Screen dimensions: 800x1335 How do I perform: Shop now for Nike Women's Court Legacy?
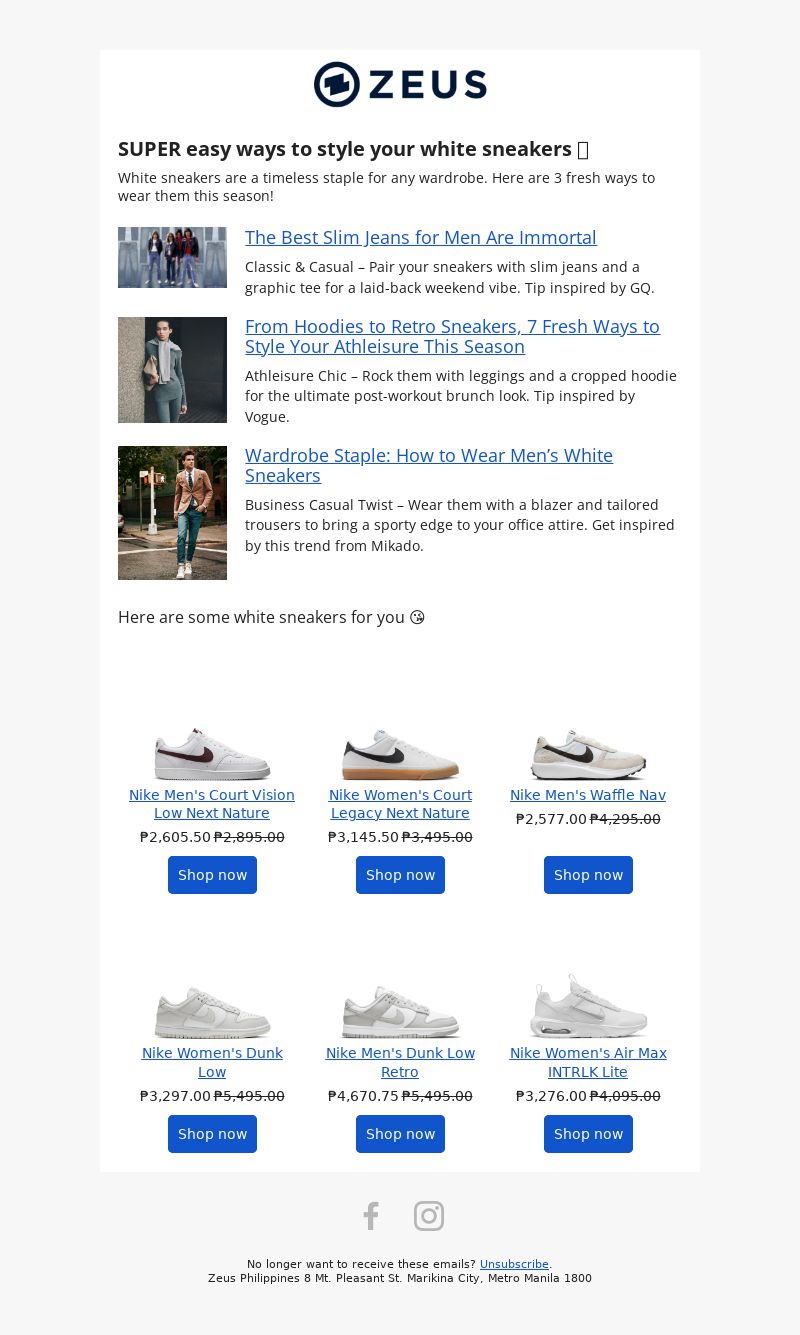click(x=400, y=875)
